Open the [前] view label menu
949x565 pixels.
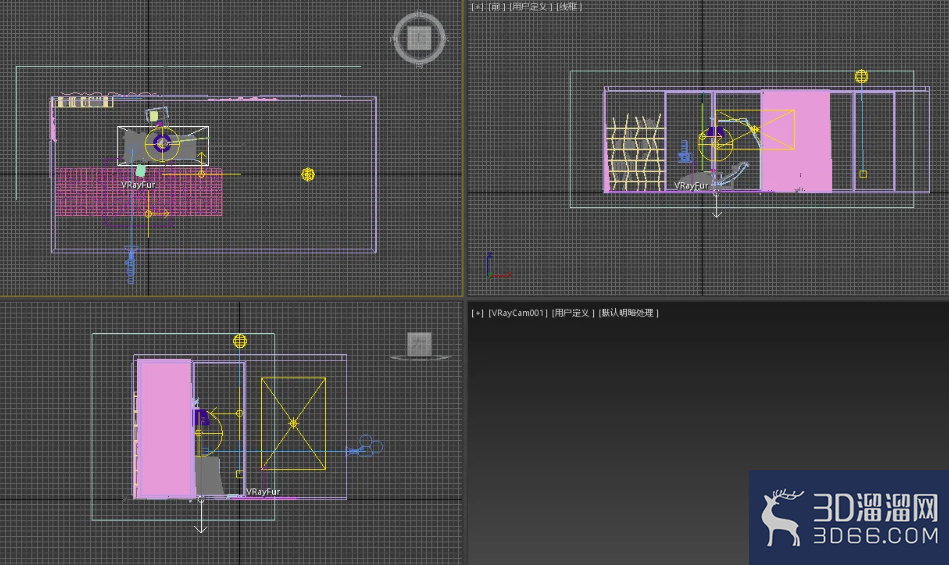[496, 7]
